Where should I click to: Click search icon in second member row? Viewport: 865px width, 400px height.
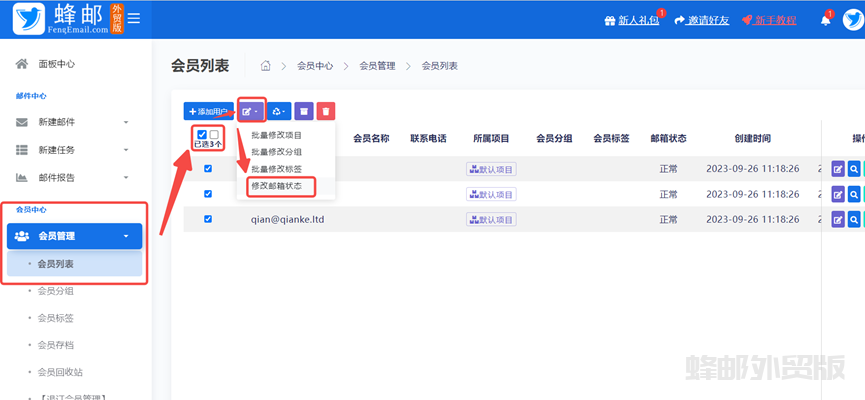[854, 194]
